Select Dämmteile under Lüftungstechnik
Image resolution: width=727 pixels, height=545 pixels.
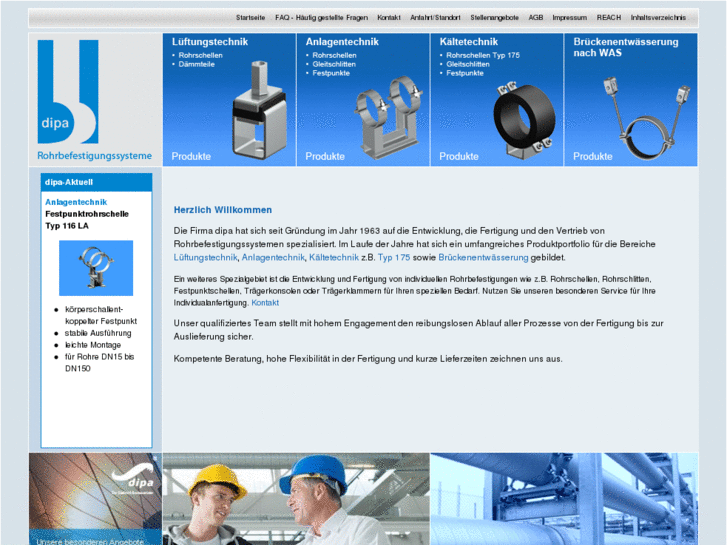[197, 64]
